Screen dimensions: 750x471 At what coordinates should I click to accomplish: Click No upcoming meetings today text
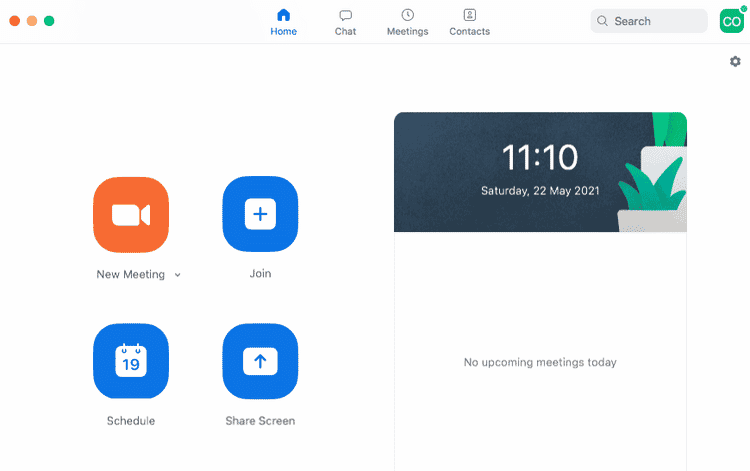(x=540, y=362)
